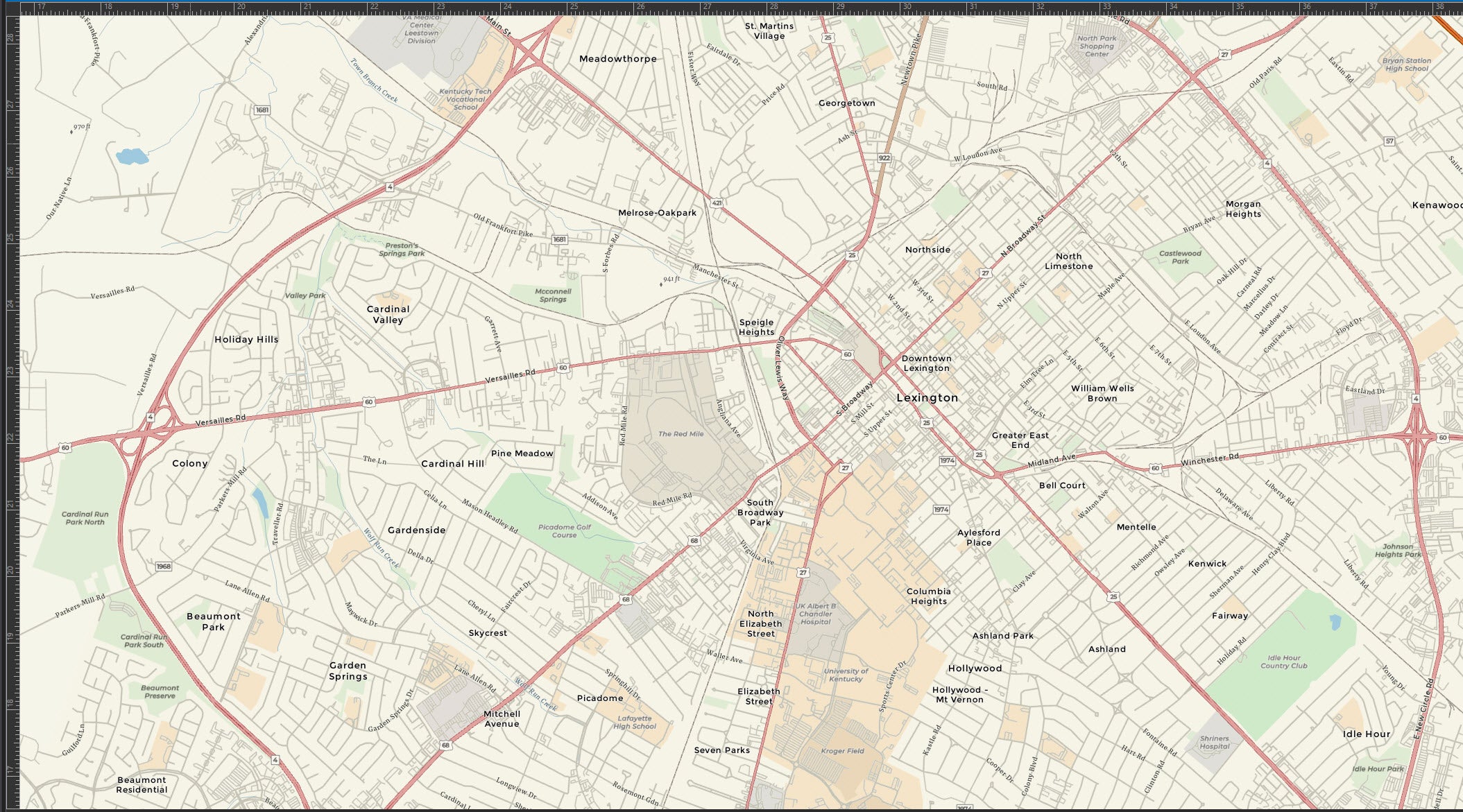
Task: Click the Idle Hour Park label
Action: click(1378, 769)
